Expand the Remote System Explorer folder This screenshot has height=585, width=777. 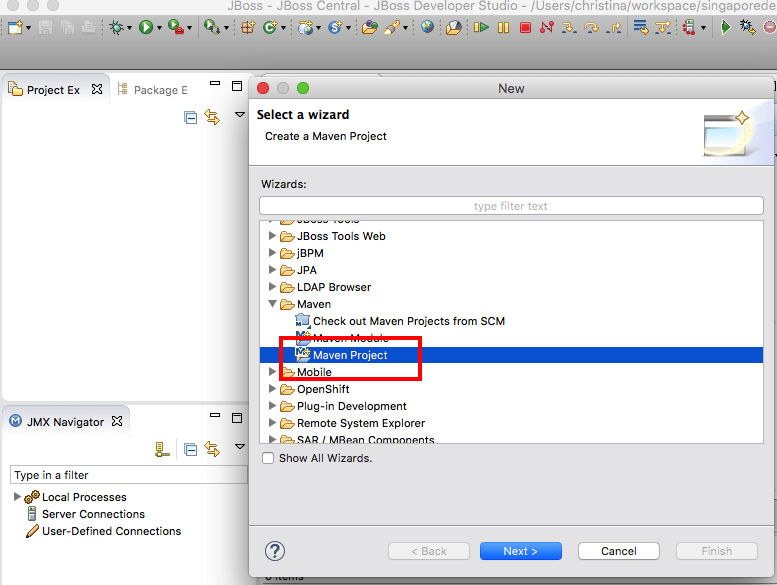click(x=272, y=423)
